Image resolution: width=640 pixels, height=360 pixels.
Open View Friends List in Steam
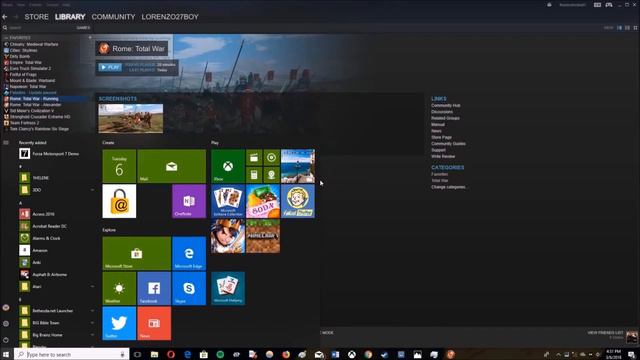(605, 333)
